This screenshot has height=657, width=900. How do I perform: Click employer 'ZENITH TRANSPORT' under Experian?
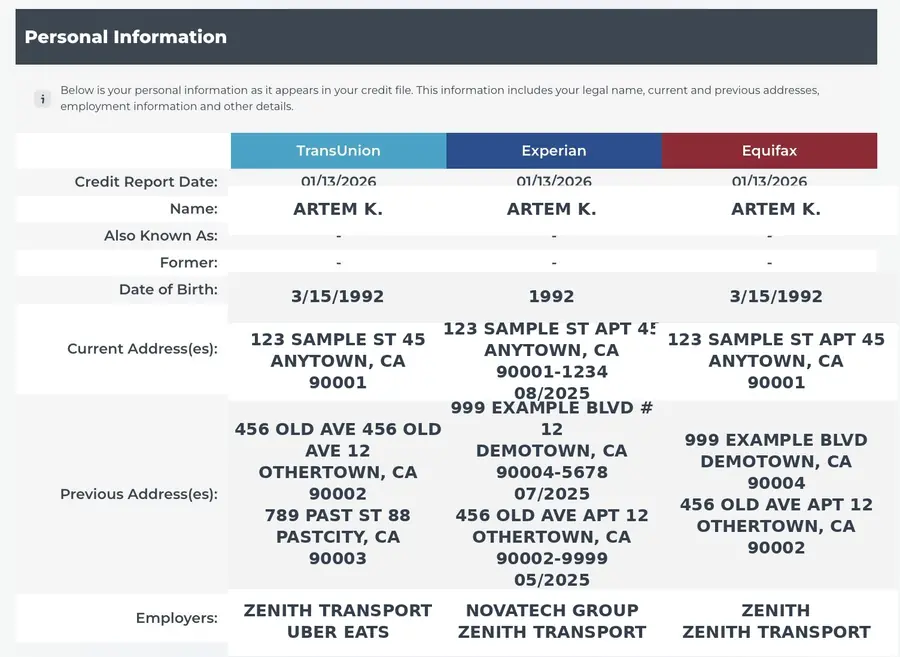tap(552, 632)
